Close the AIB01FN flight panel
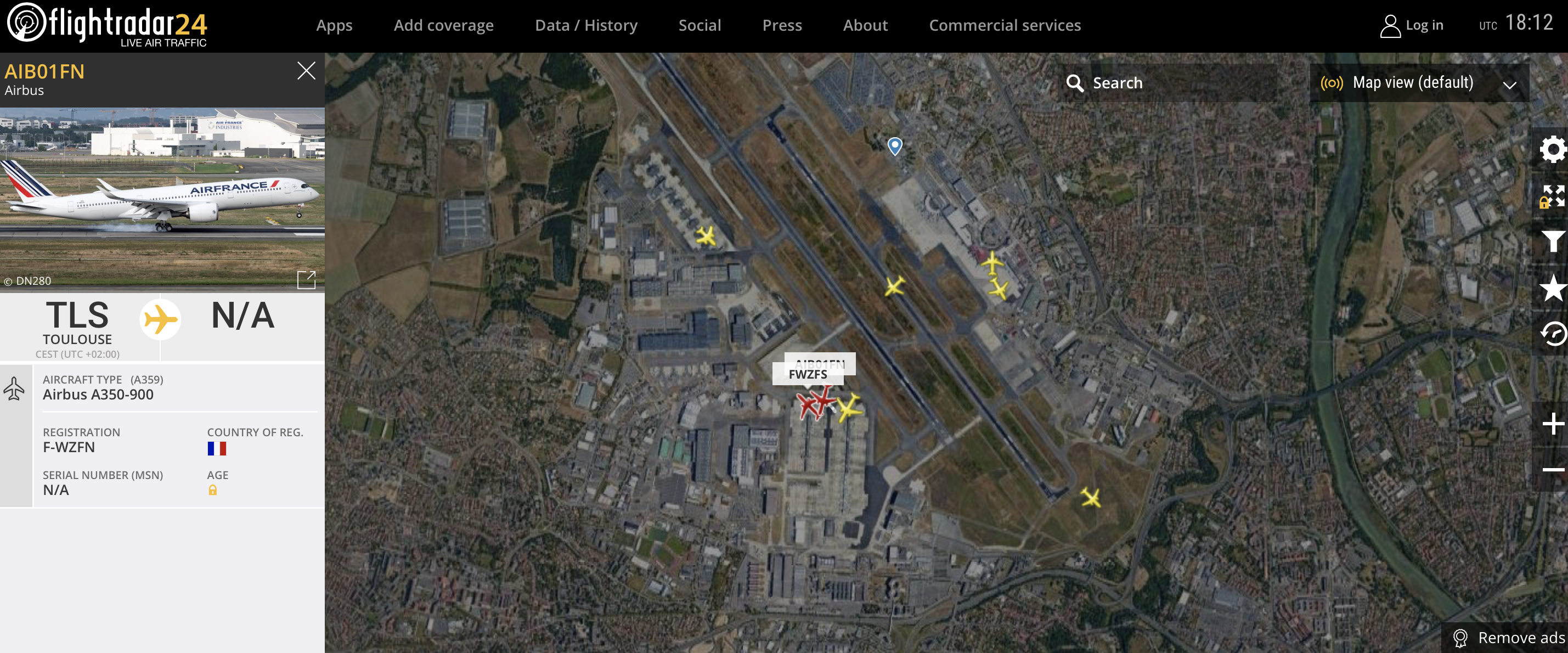Image resolution: width=1568 pixels, height=653 pixels. coord(306,71)
